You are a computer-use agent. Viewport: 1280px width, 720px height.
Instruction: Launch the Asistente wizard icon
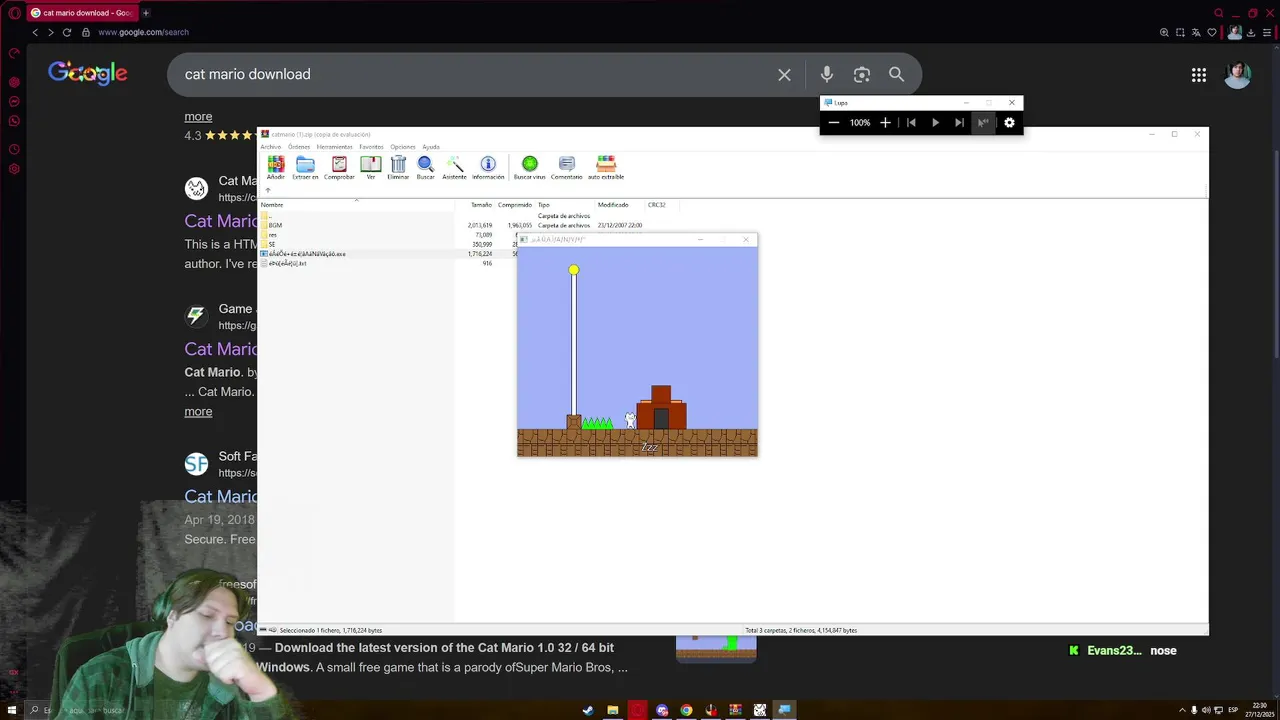point(454,167)
